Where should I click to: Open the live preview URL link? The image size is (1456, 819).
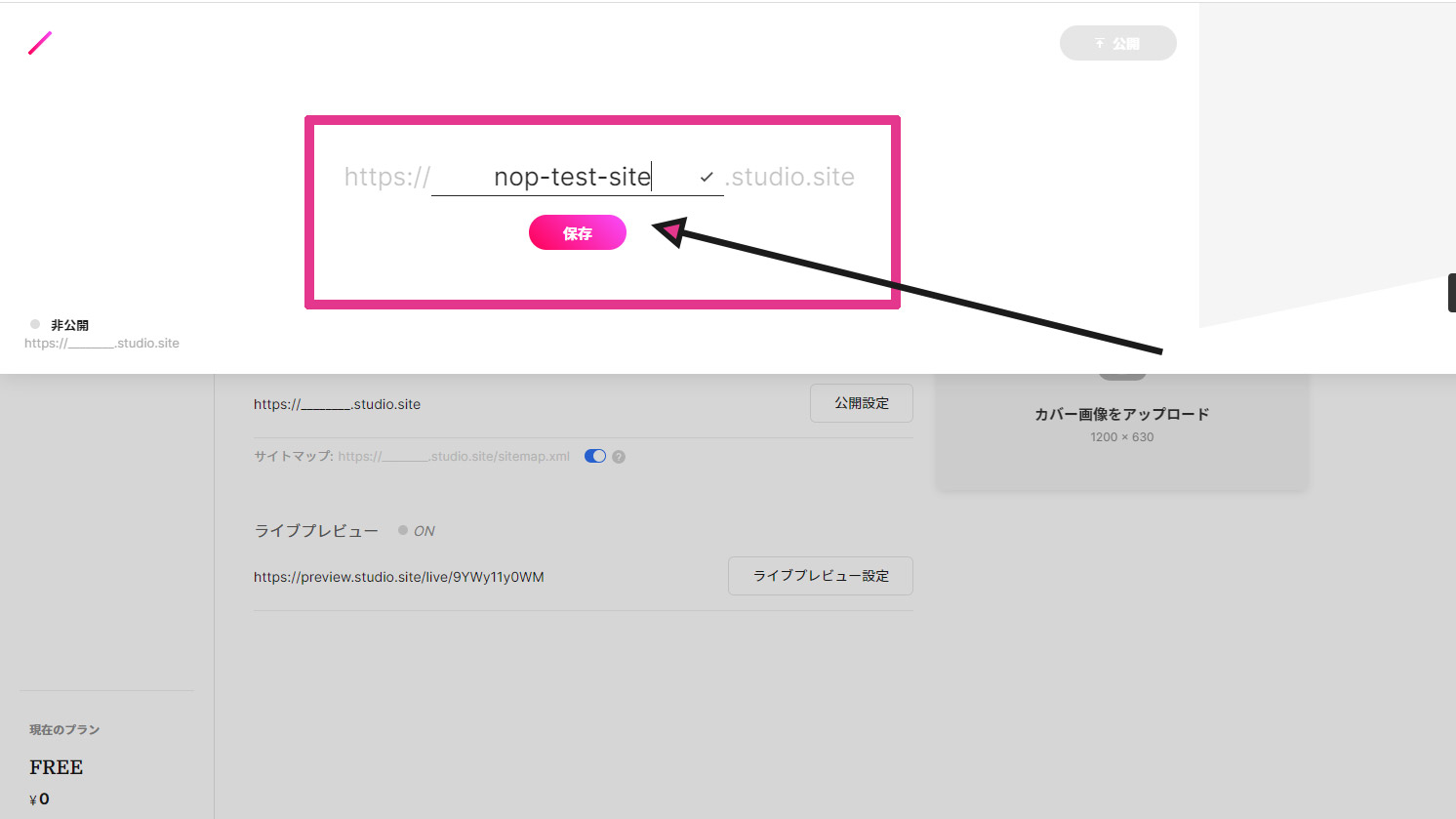pyautogui.click(x=399, y=577)
